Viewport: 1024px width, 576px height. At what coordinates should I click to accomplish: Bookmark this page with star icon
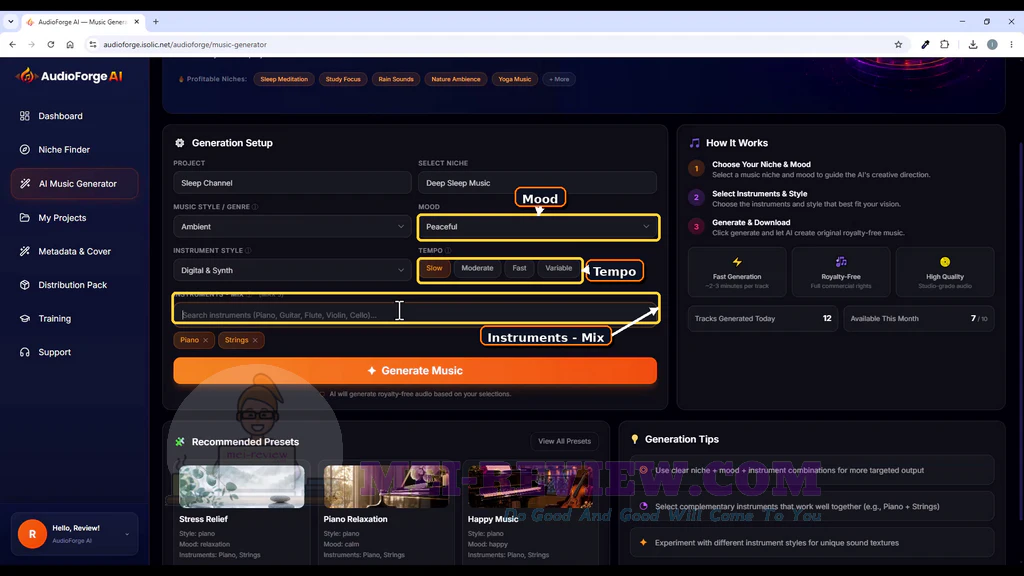898,44
